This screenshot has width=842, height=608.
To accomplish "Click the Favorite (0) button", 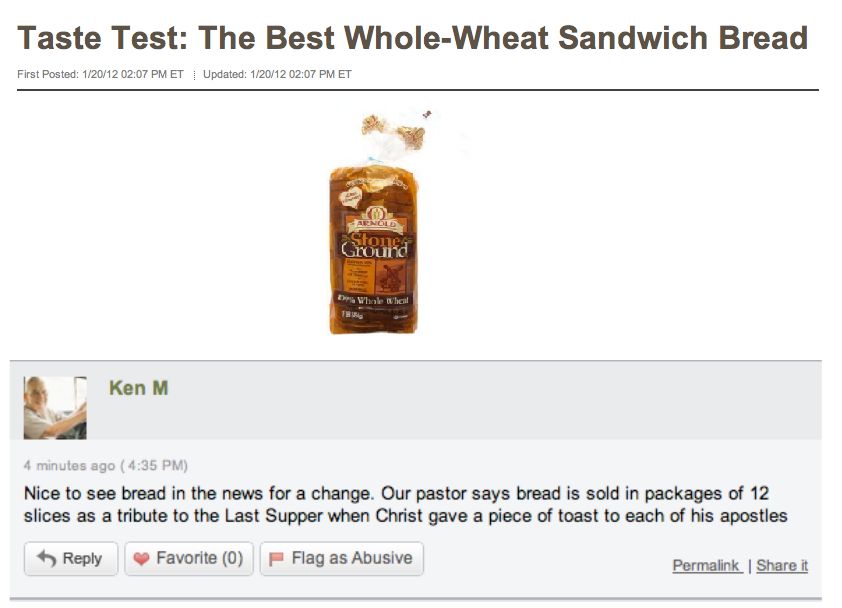I will 188,559.
